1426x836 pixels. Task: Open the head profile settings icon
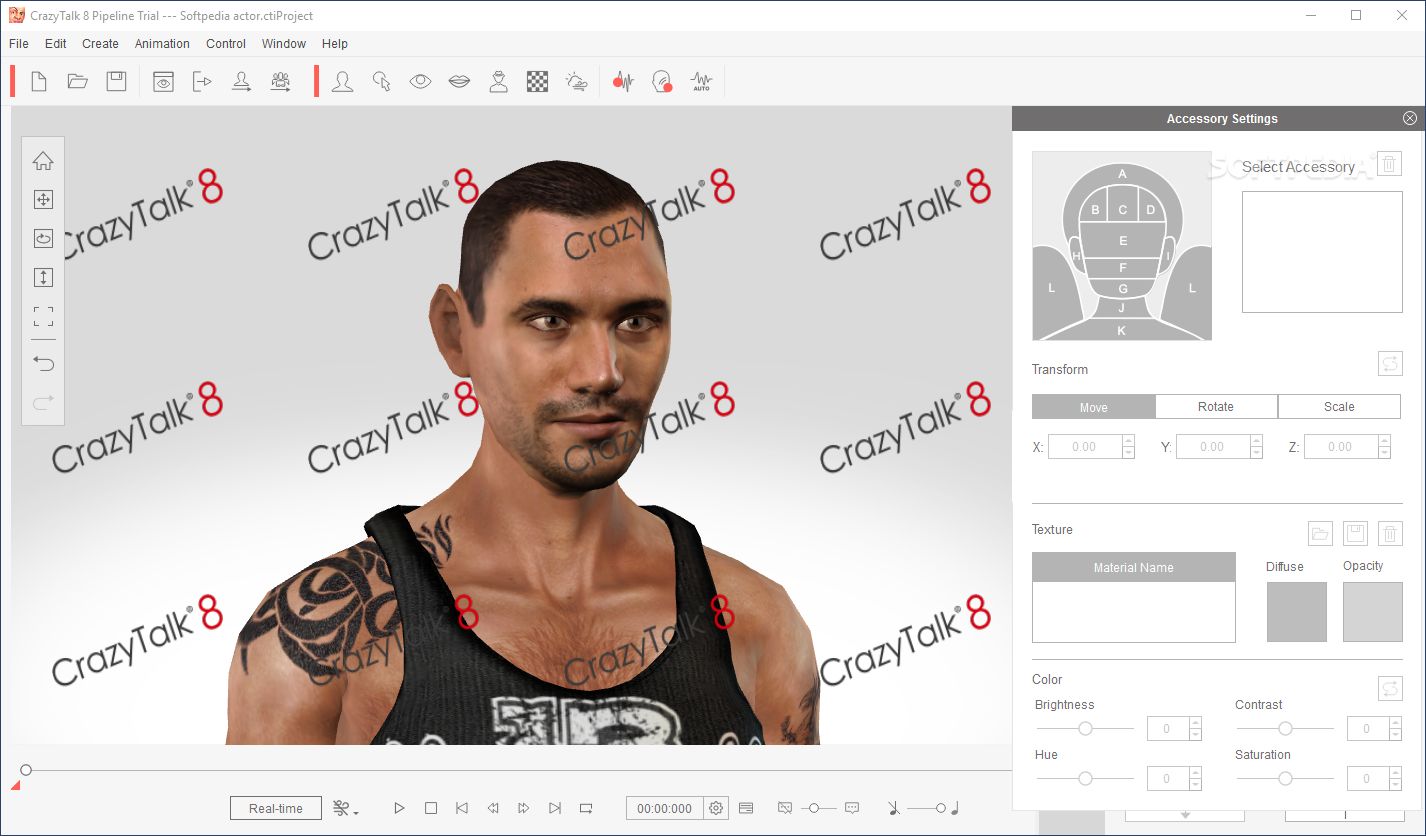[x=342, y=82]
